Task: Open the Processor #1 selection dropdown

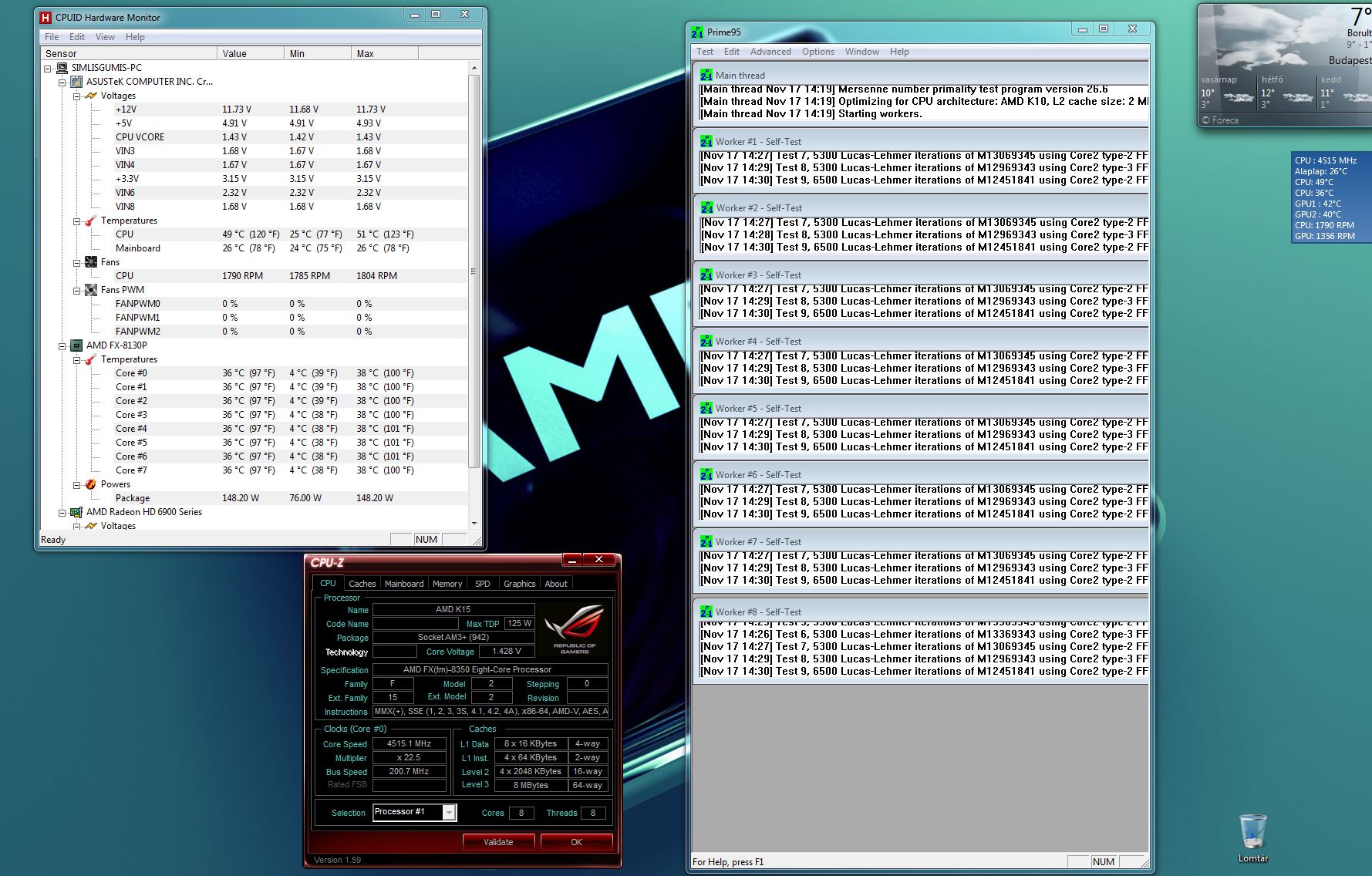Action: (449, 812)
